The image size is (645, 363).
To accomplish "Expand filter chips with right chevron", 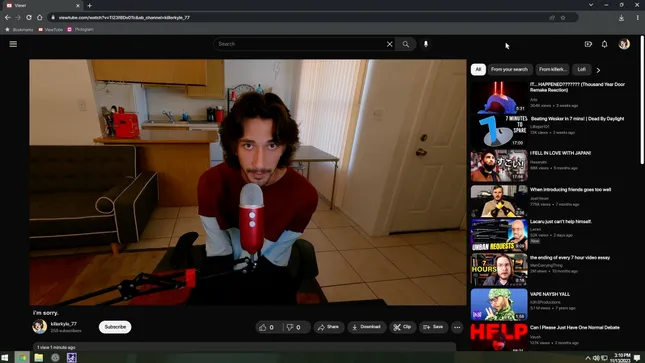I will pos(598,70).
